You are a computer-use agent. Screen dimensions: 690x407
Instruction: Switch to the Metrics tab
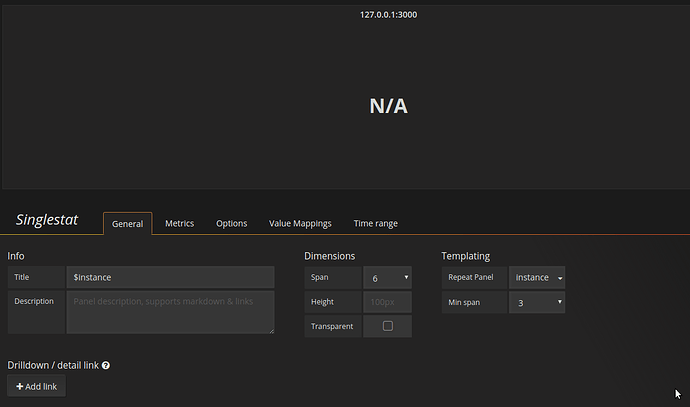pyautogui.click(x=179, y=224)
